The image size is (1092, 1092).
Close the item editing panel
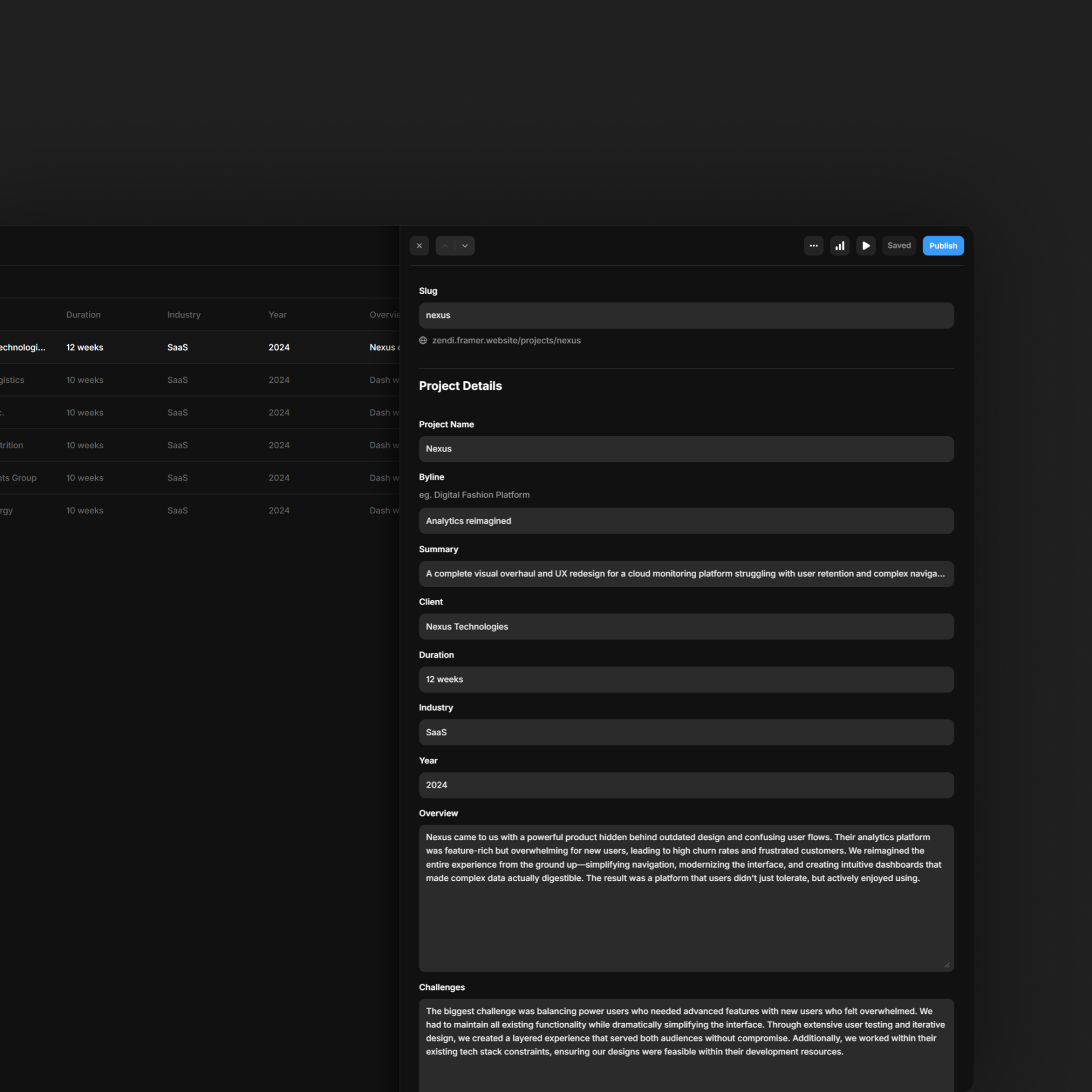(419, 246)
